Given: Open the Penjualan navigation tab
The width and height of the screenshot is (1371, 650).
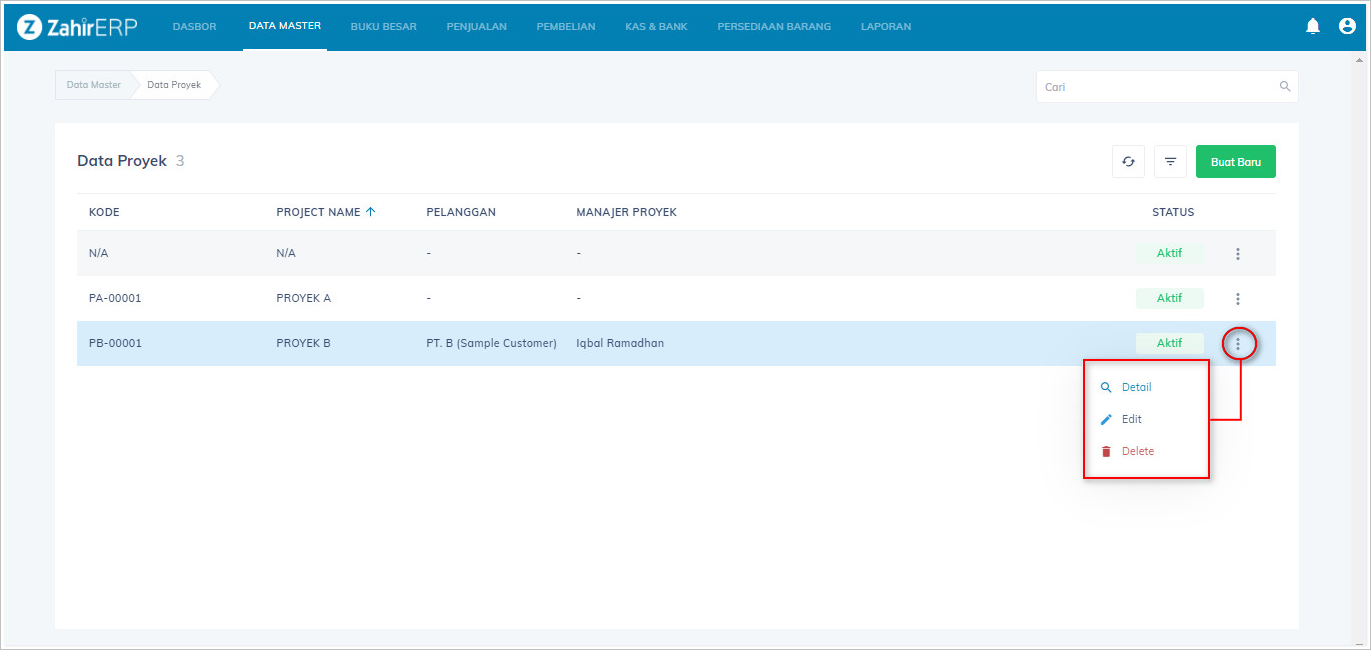Looking at the screenshot, I should [x=476, y=27].
